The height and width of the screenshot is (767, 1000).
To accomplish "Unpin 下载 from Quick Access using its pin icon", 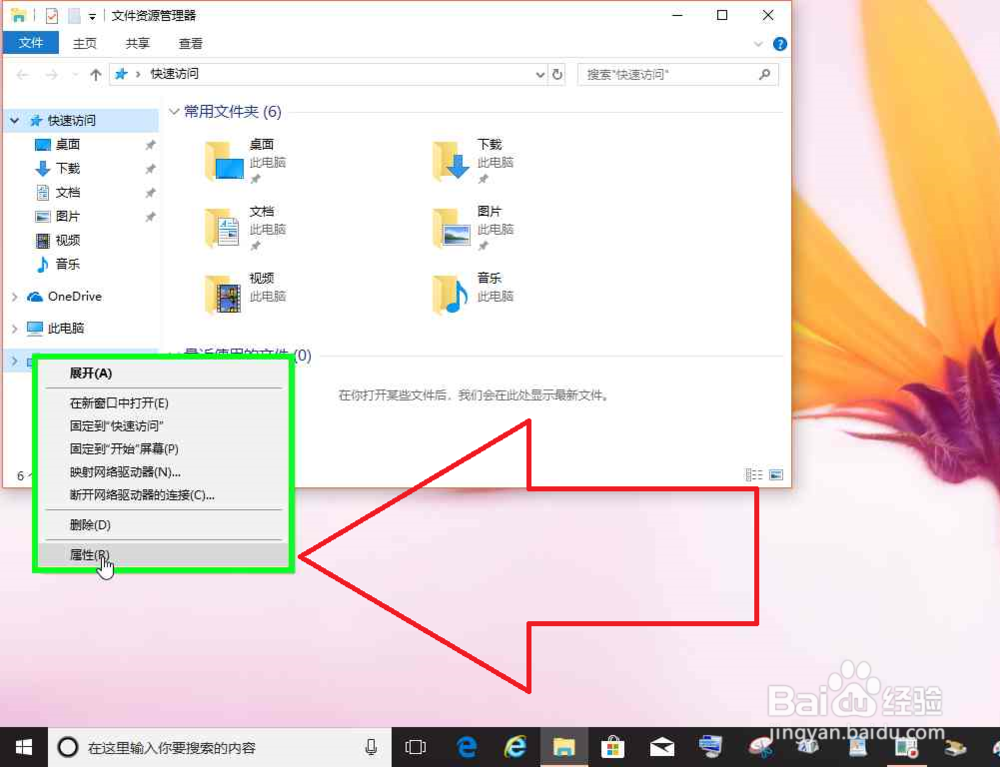I will point(150,169).
